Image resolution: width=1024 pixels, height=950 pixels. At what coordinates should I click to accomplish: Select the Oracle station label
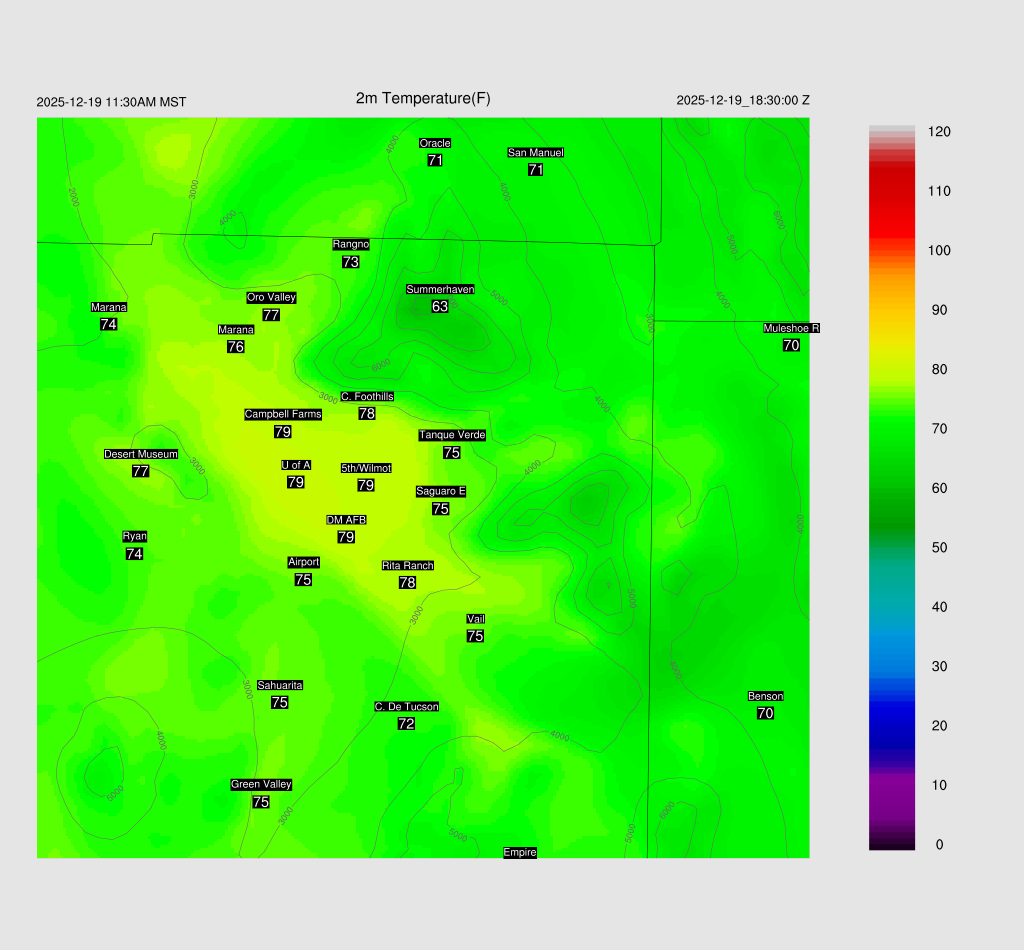pos(435,143)
